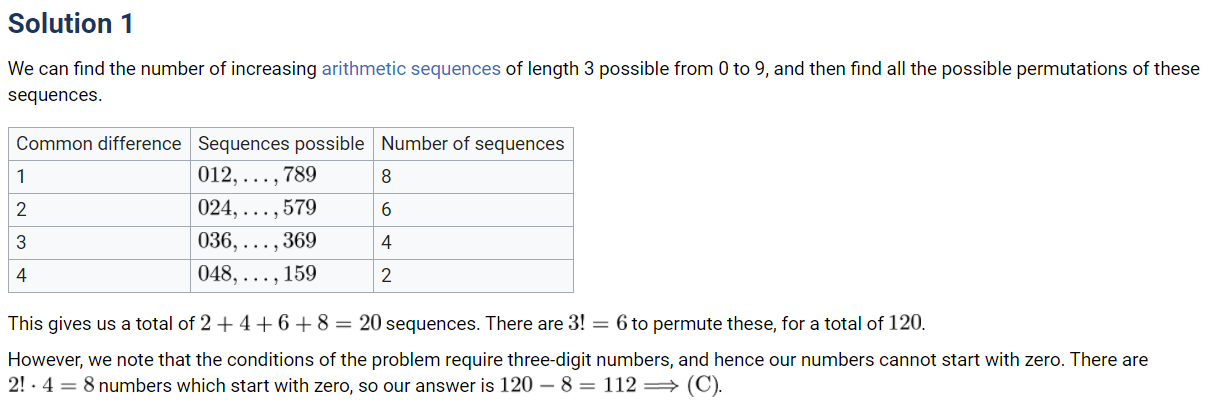Image resolution: width=1215 pixels, height=406 pixels.
Task: Select the Common difference column header
Action: (x=99, y=144)
